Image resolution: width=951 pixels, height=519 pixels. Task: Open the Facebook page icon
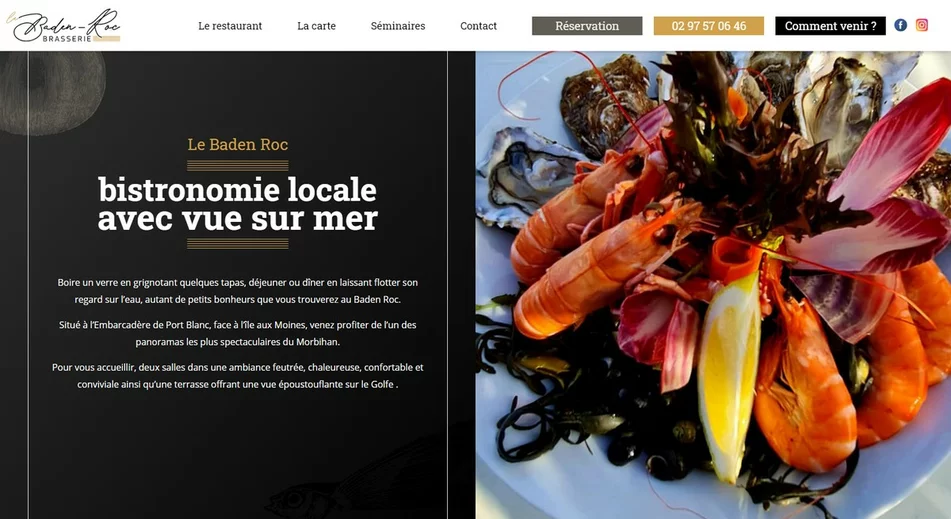click(901, 25)
